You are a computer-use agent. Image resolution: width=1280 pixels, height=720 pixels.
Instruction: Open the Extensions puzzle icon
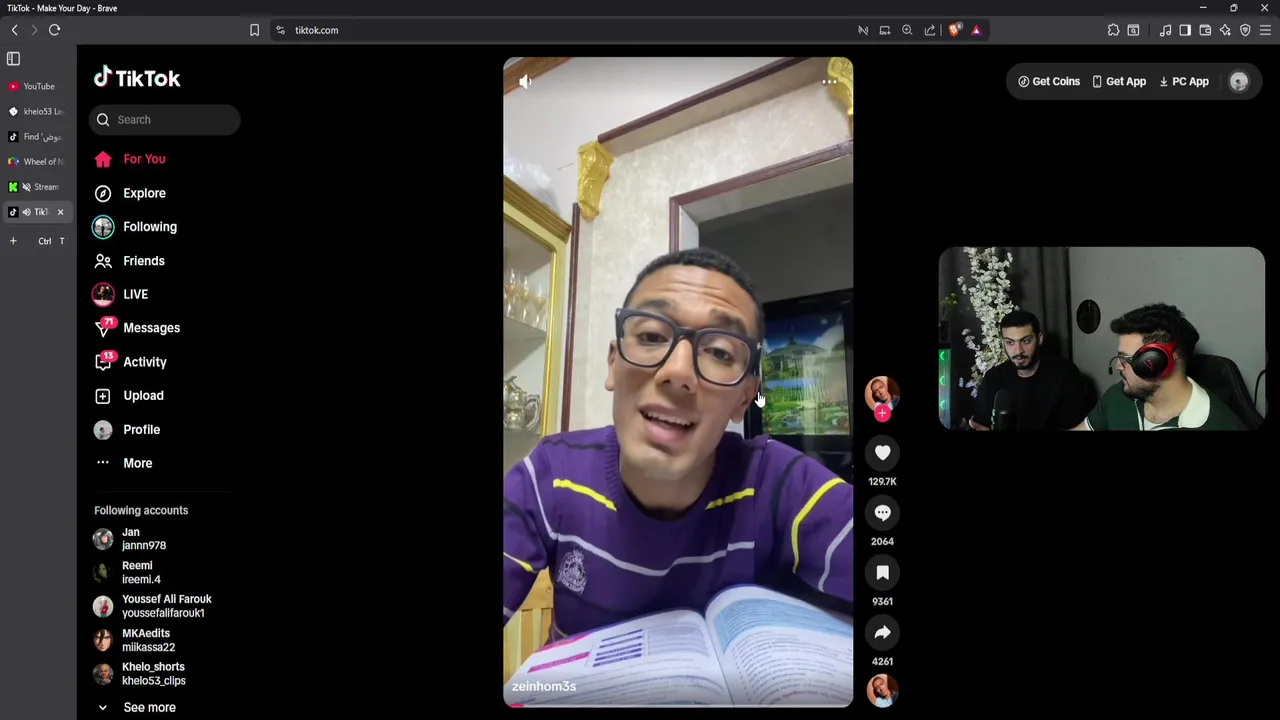point(1113,30)
